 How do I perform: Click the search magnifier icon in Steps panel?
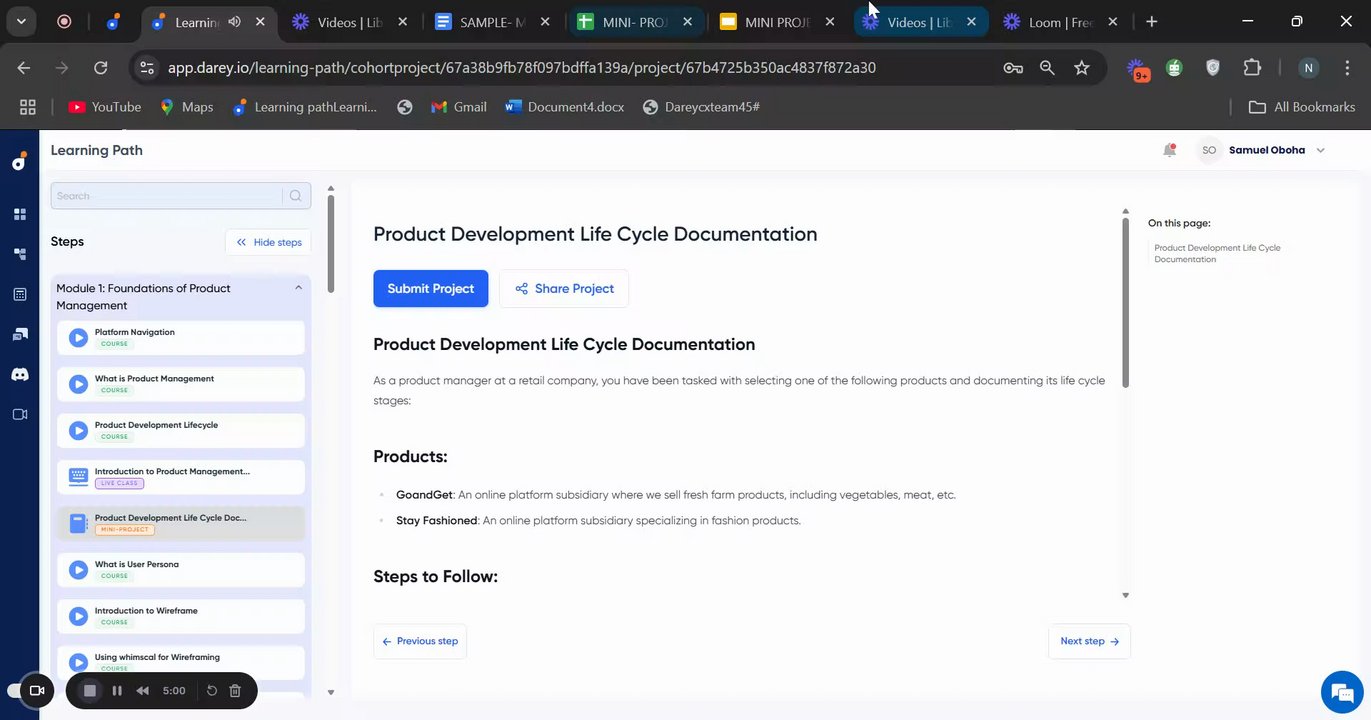tap(295, 196)
